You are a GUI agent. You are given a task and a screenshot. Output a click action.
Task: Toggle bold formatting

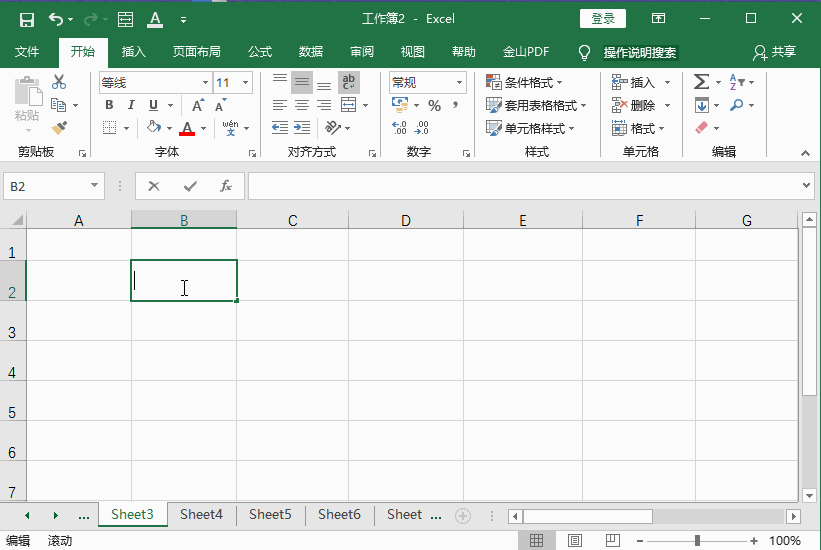pyautogui.click(x=109, y=105)
